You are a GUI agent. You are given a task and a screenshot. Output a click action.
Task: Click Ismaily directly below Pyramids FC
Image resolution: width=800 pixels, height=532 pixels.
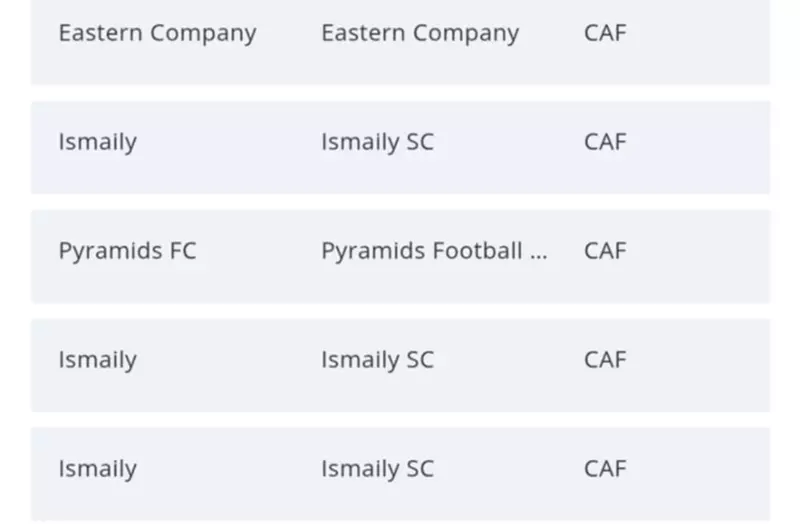97,361
